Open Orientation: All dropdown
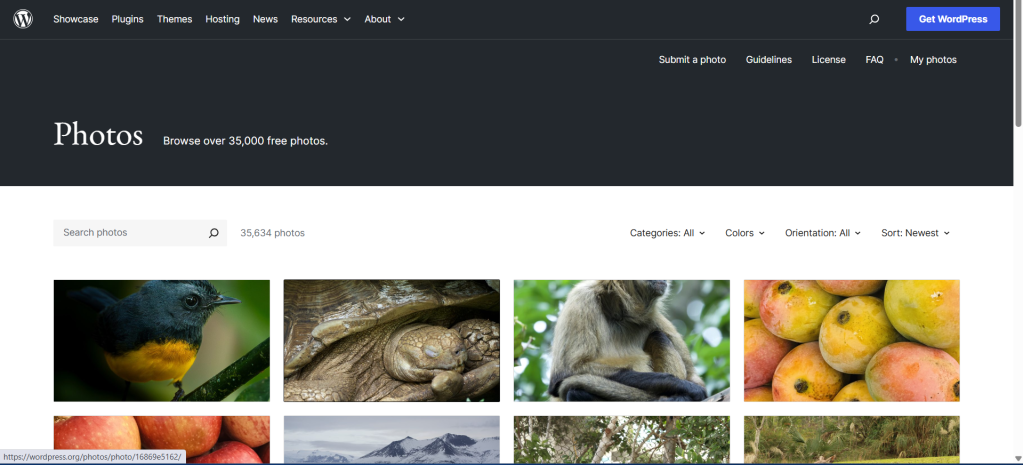The height and width of the screenshot is (465, 1023). click(823, 233)
